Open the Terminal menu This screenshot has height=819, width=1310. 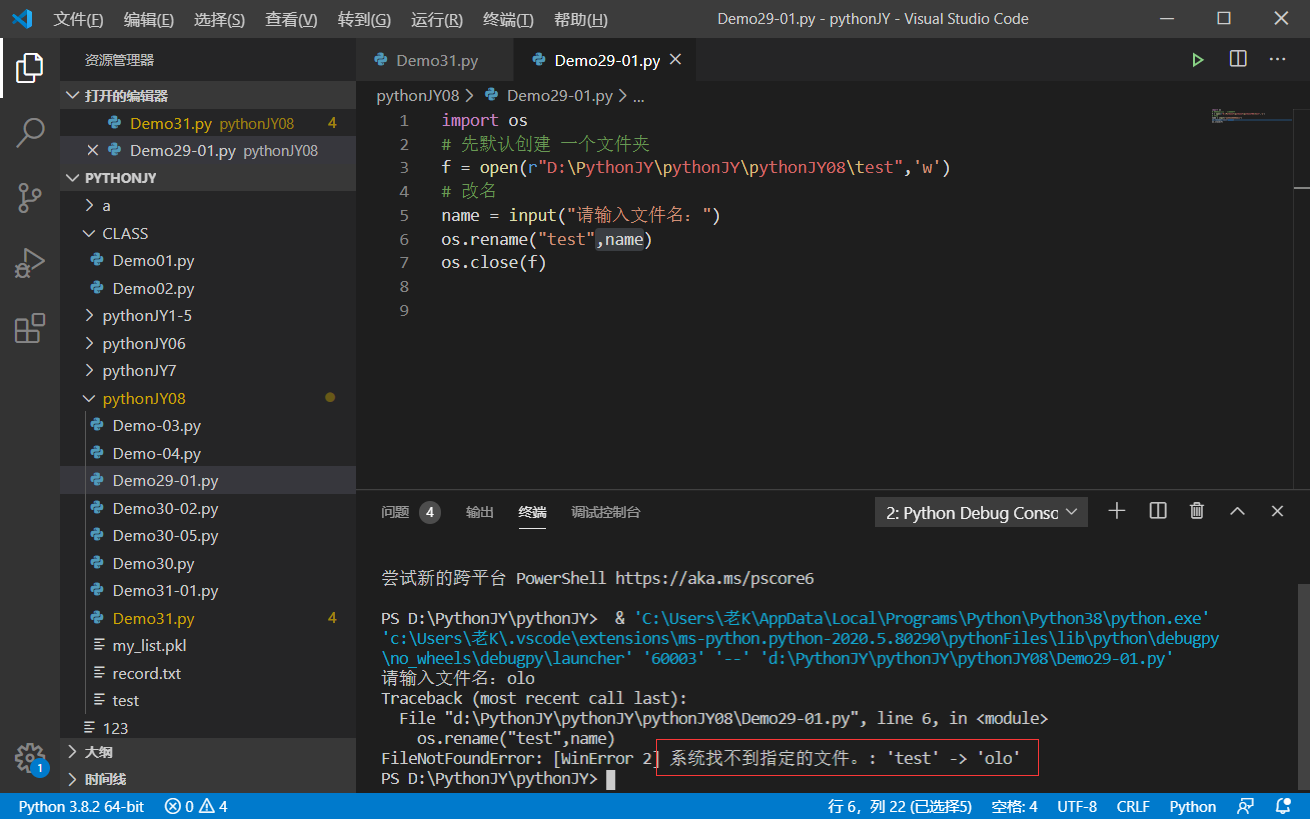tap(508, 19)
